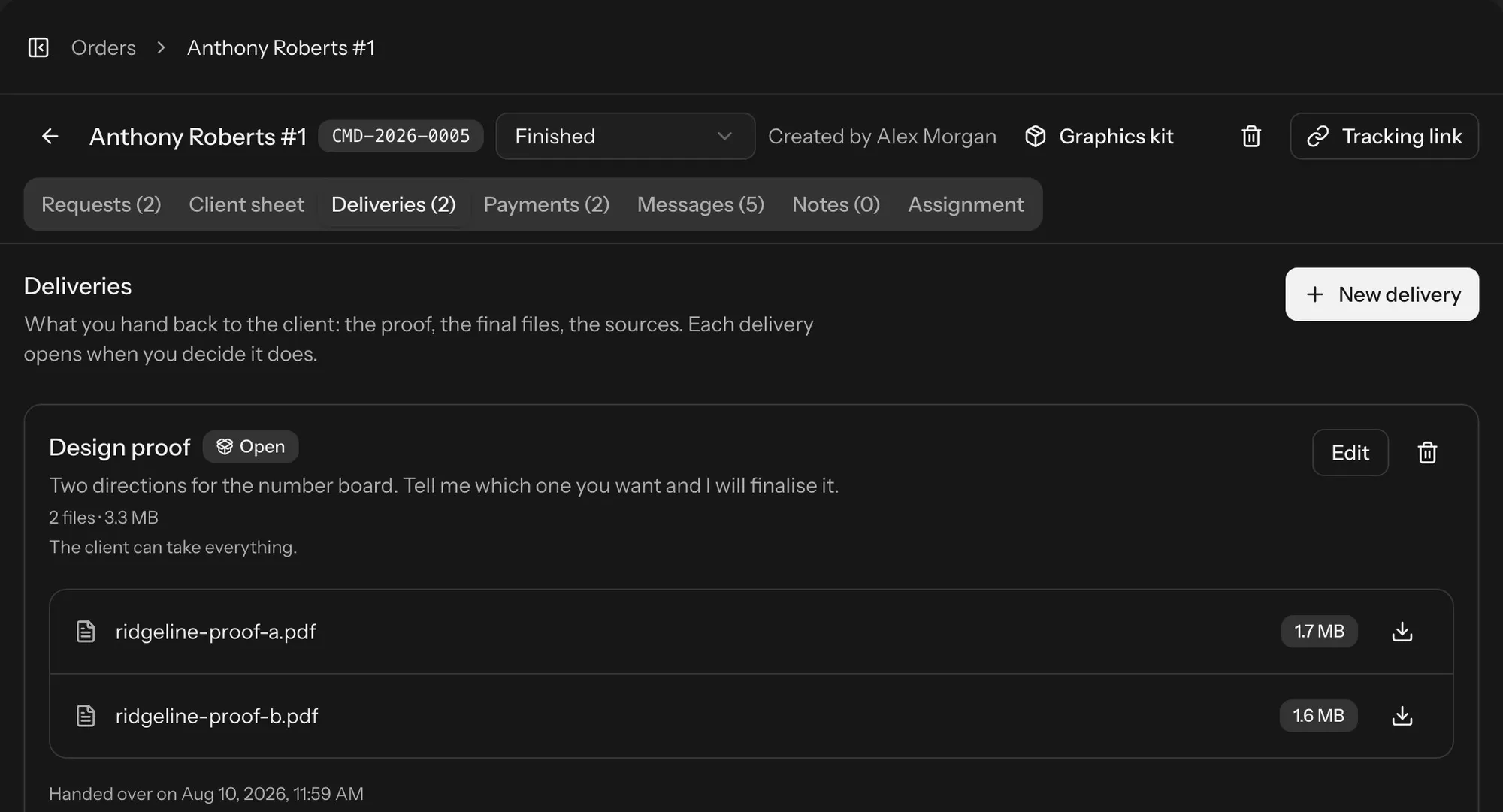Copy the Tracking link
This screenshot has width=1503, height=812.
point(1384,136)
